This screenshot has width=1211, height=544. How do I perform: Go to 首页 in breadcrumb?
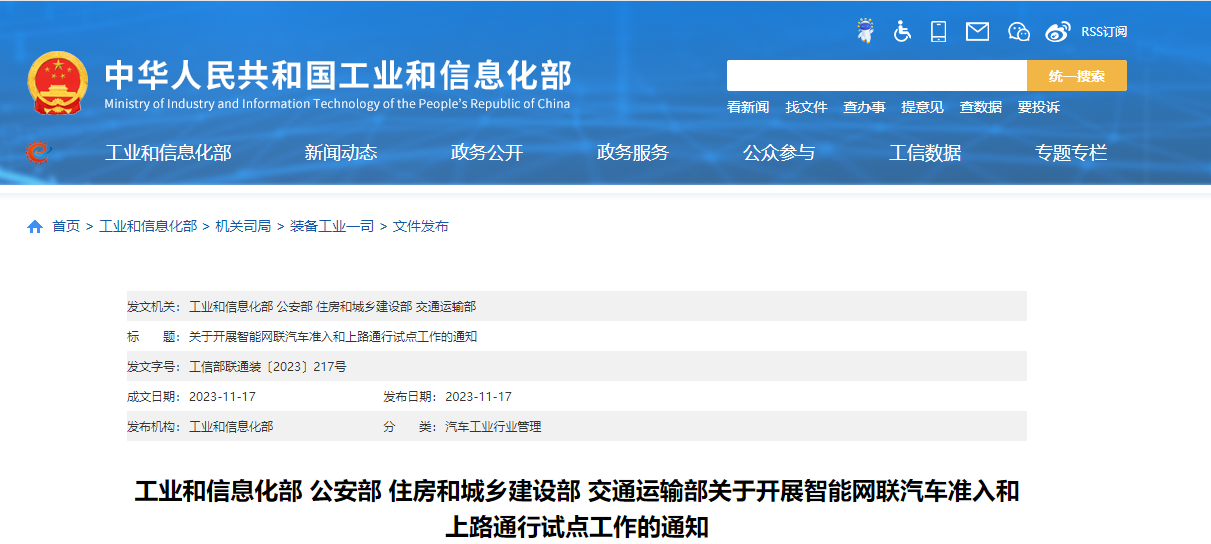66,227
